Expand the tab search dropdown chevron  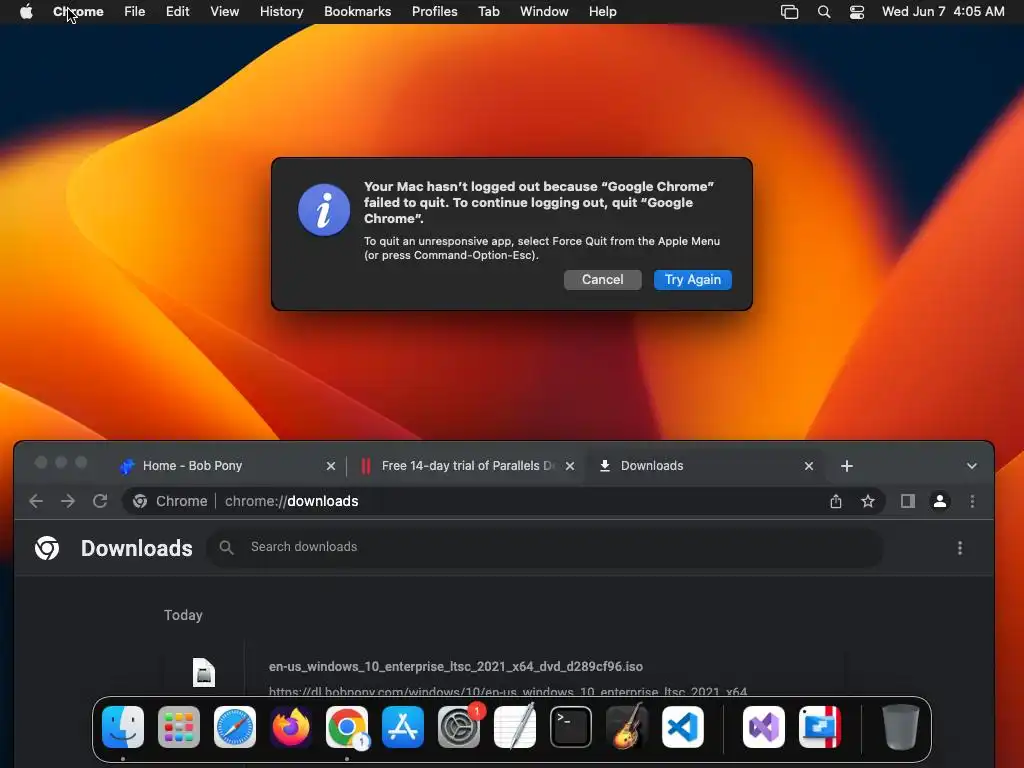(x=971, y=466)
